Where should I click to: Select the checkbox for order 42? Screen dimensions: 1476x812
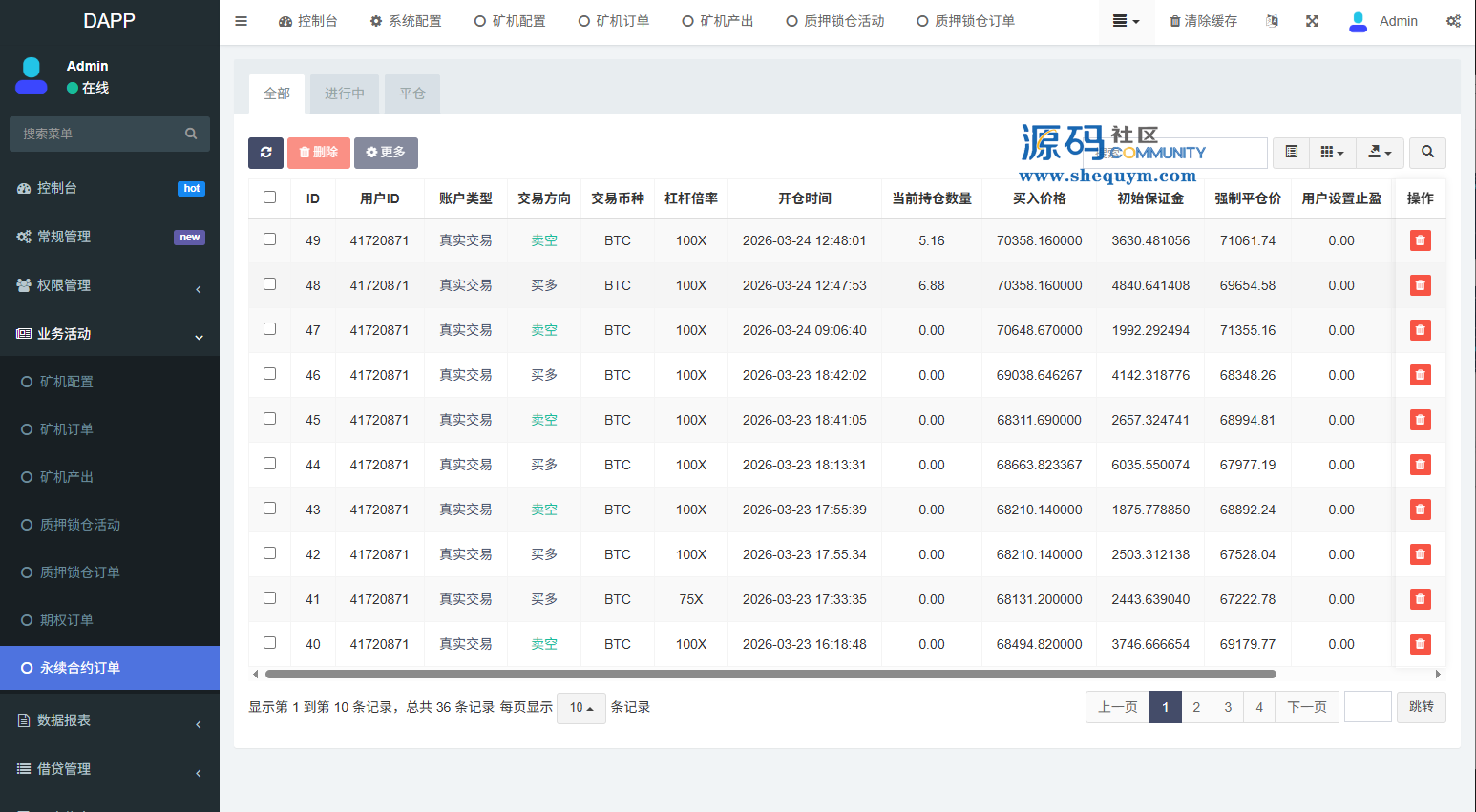point(269,553)
